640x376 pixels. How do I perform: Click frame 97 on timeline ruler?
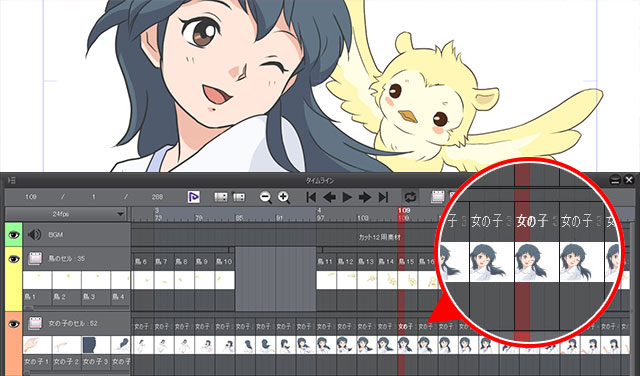coord(321,218)
